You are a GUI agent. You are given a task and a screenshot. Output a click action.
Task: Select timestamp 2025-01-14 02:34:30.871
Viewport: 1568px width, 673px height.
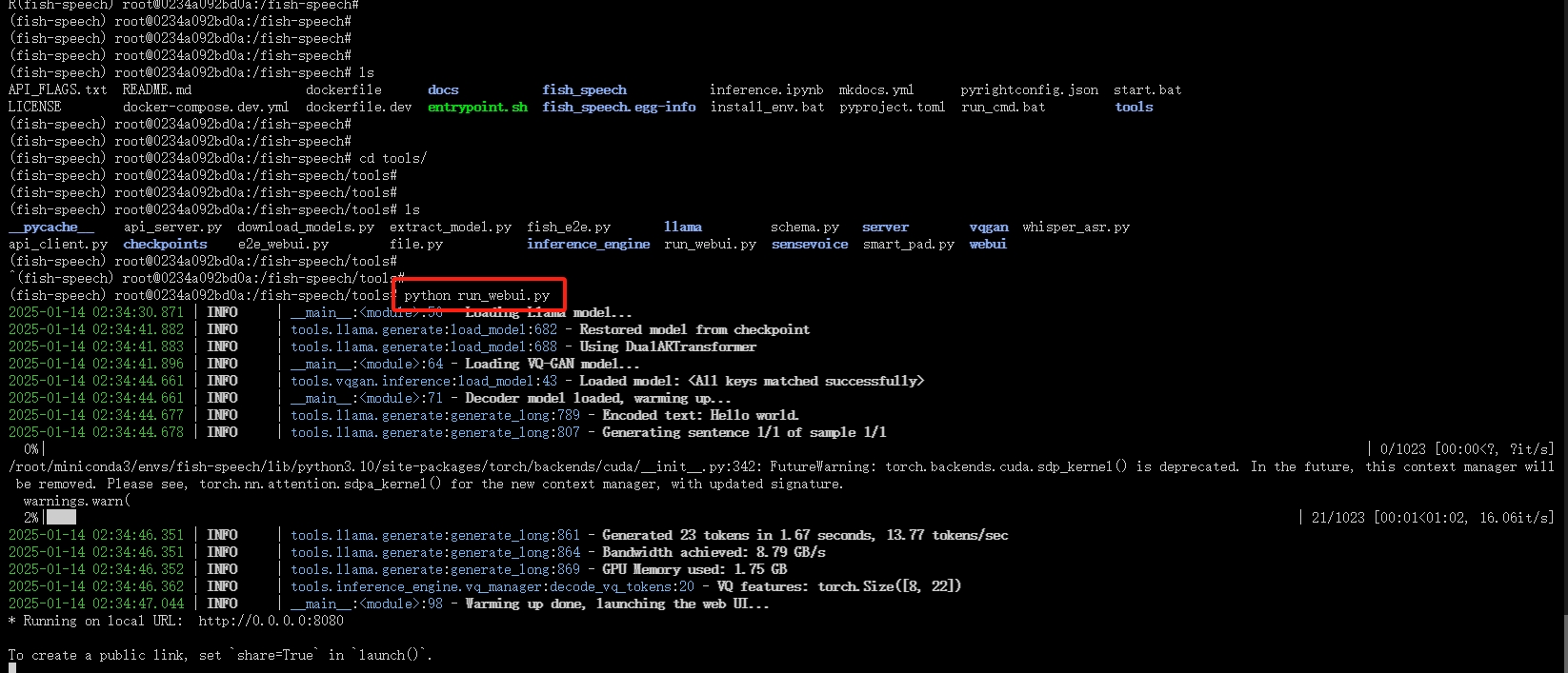click(95, 312)
